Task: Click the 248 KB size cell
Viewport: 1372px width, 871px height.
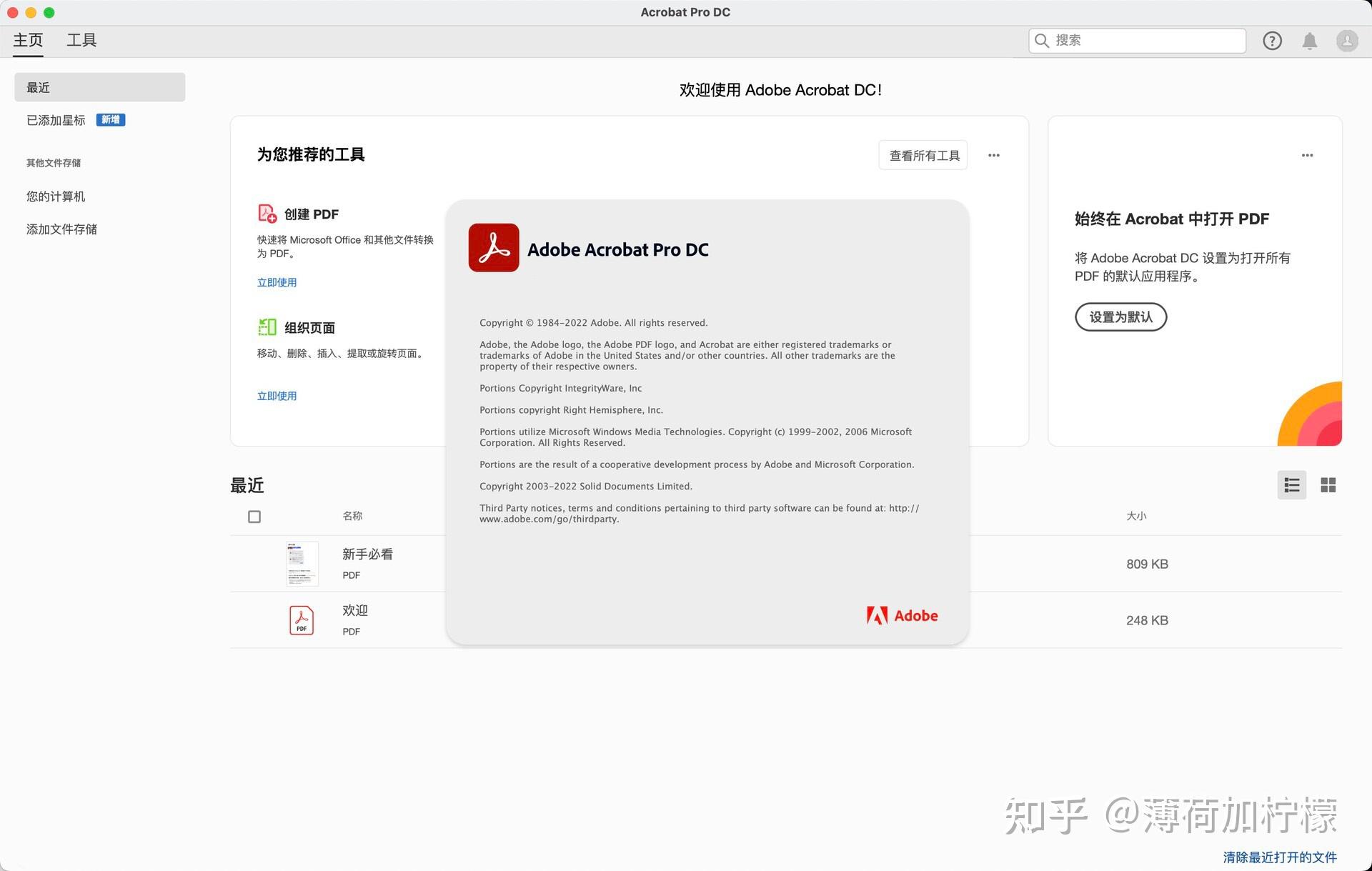Action: point(1147,621)
